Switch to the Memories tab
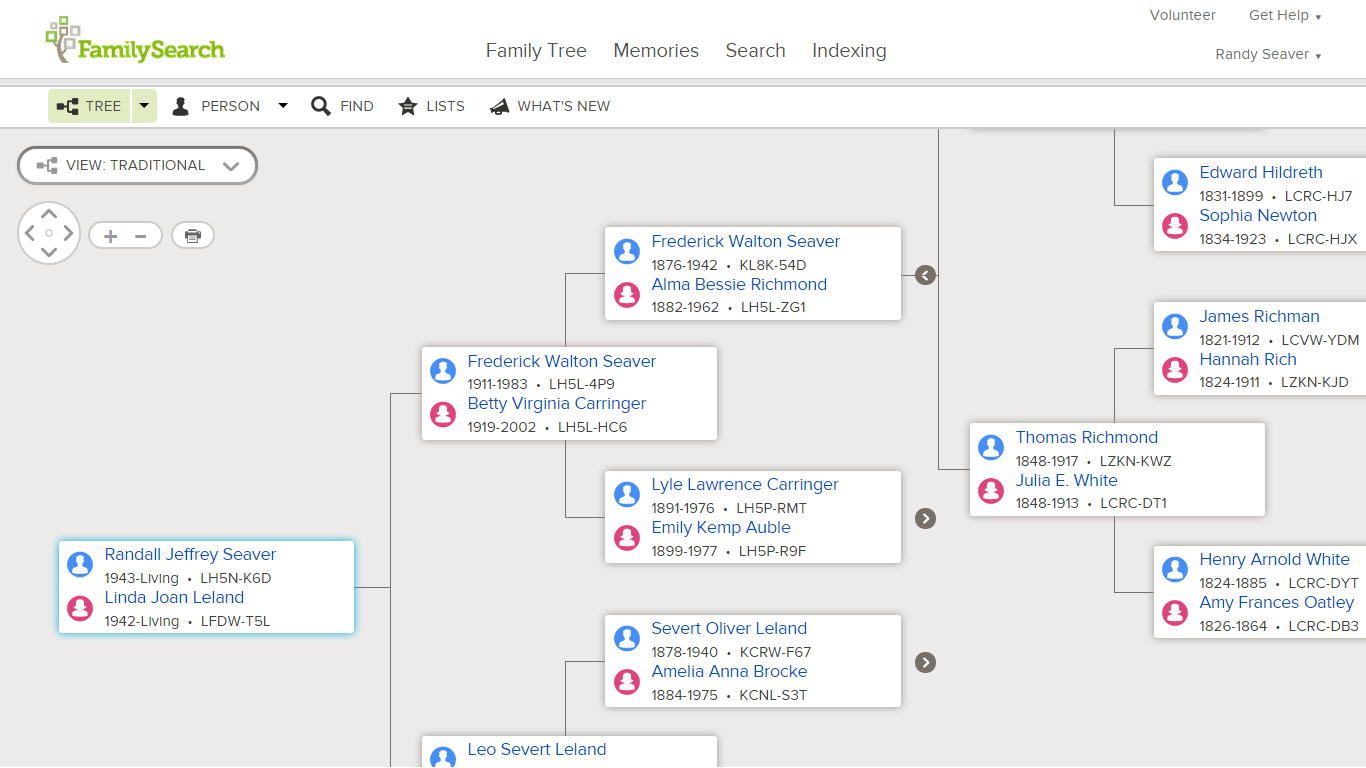This screenshot has height=768, width=1366. click(655, 50)
